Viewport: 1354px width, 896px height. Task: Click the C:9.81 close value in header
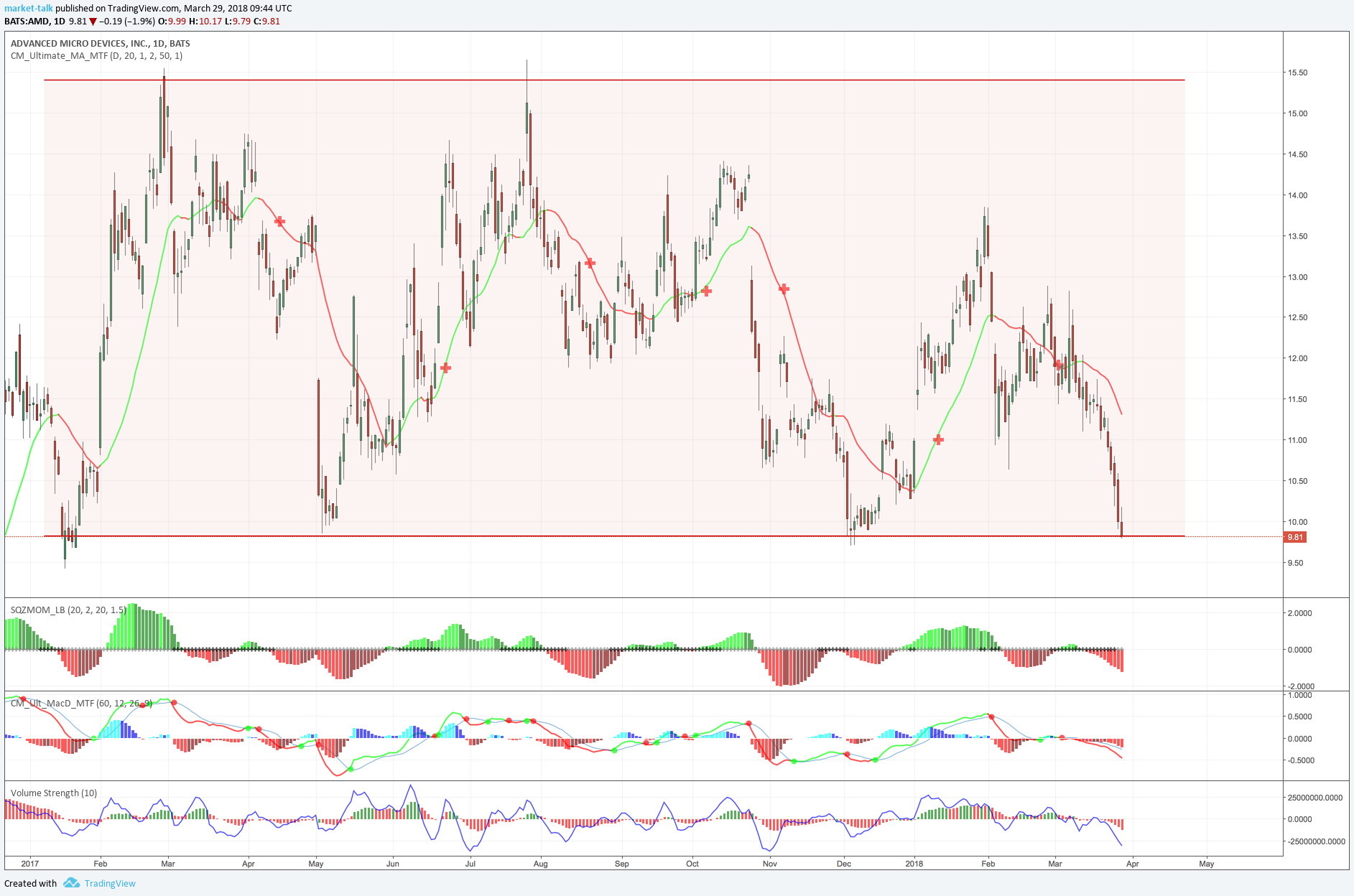click(266, 21)
